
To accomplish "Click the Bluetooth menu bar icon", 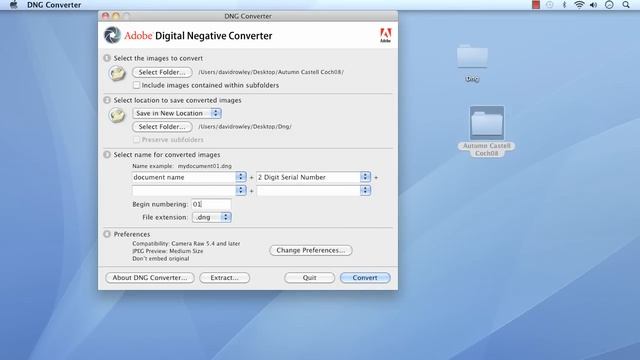I will (x=564, y=4).
